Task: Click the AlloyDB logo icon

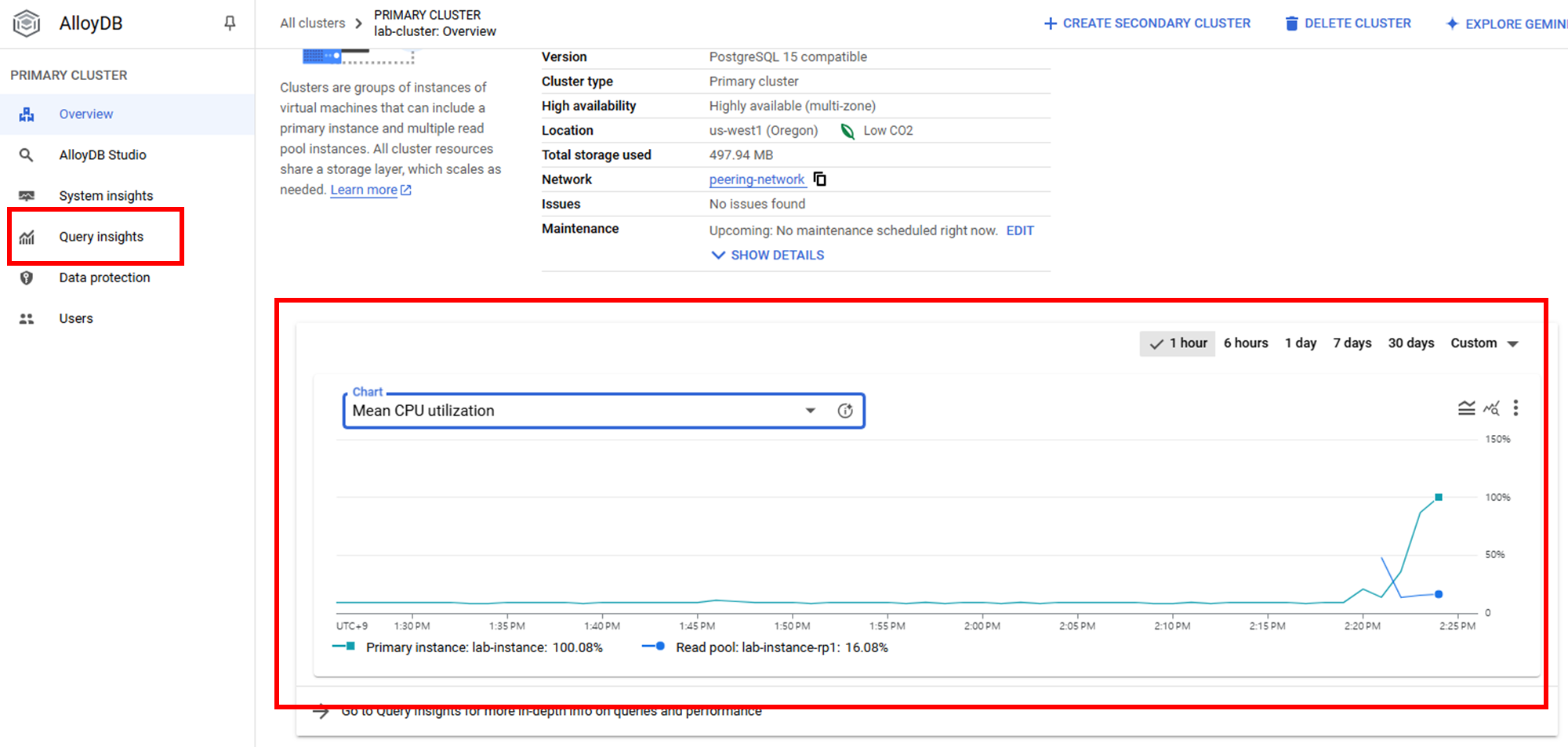Action: tap(27, 24)
